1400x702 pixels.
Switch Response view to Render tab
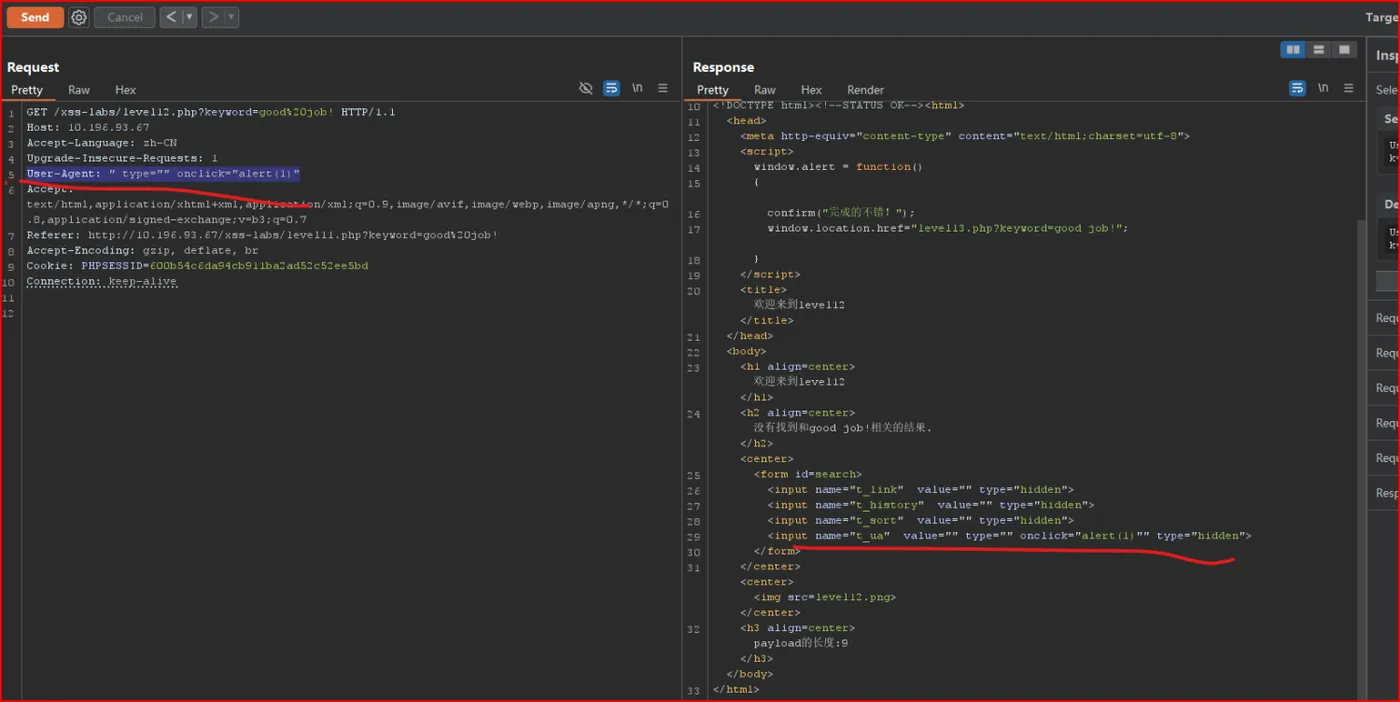865,90
